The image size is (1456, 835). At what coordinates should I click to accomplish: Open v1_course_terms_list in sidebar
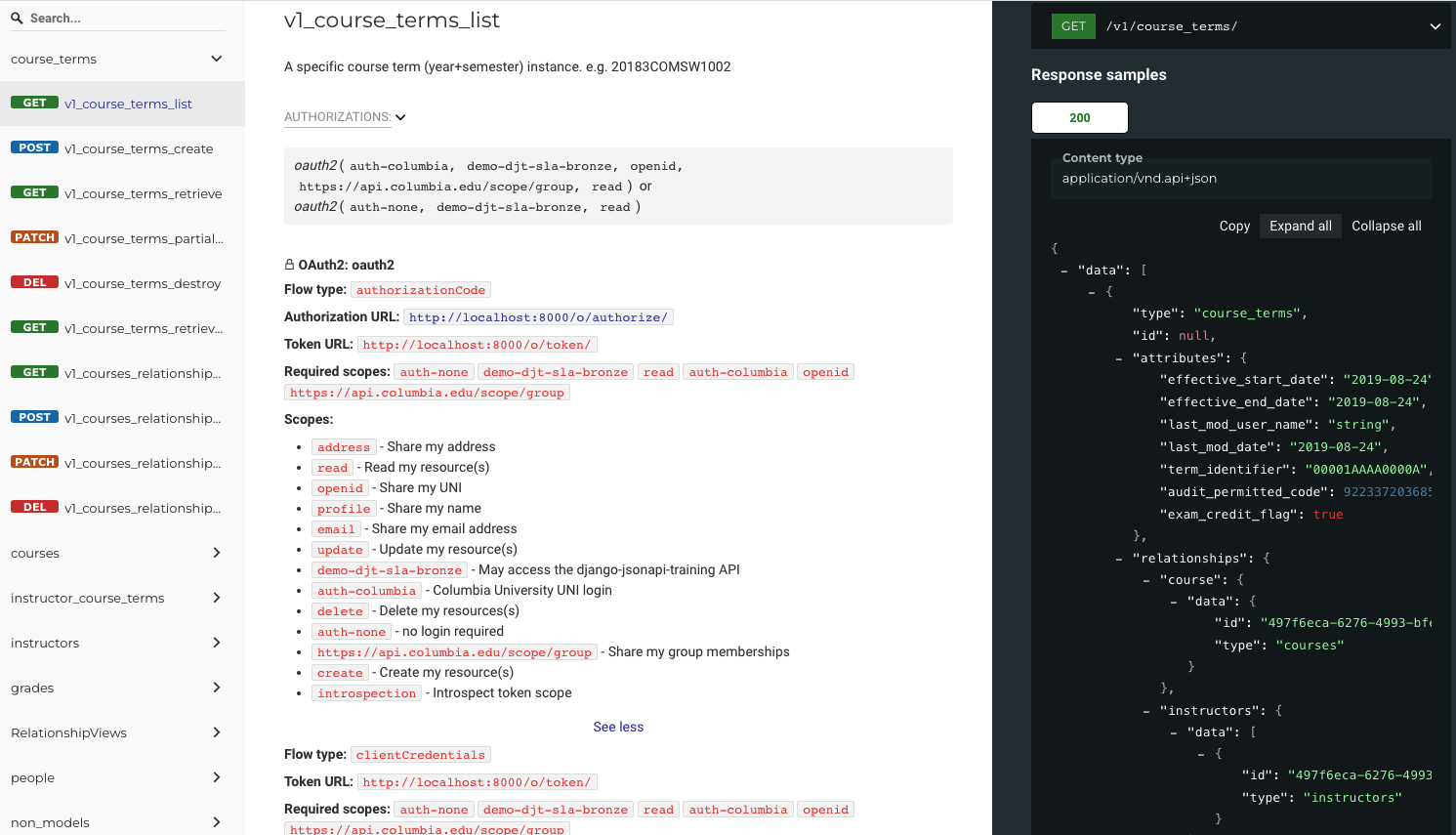click(x=122, y=104)
